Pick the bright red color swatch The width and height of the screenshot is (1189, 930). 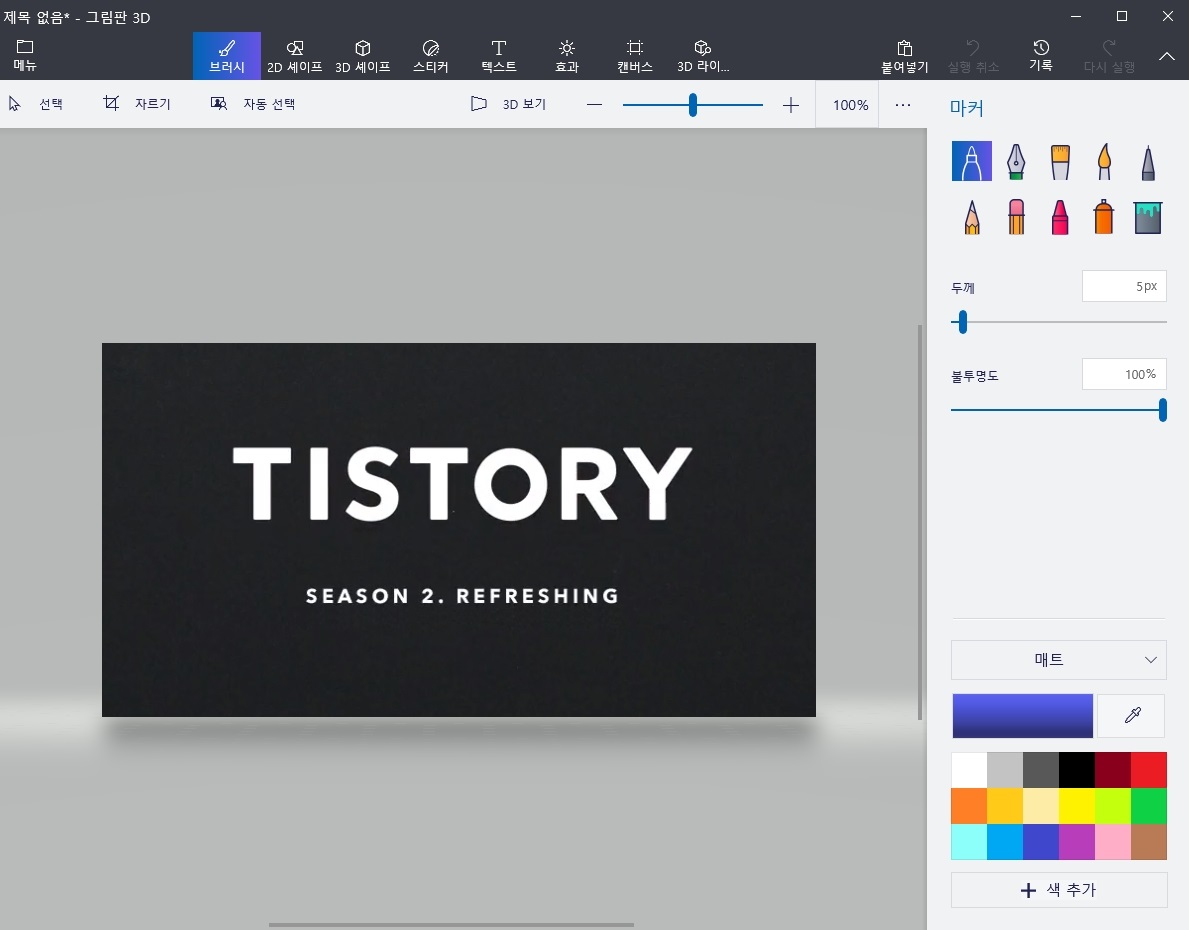click(x=1149, y=770)
